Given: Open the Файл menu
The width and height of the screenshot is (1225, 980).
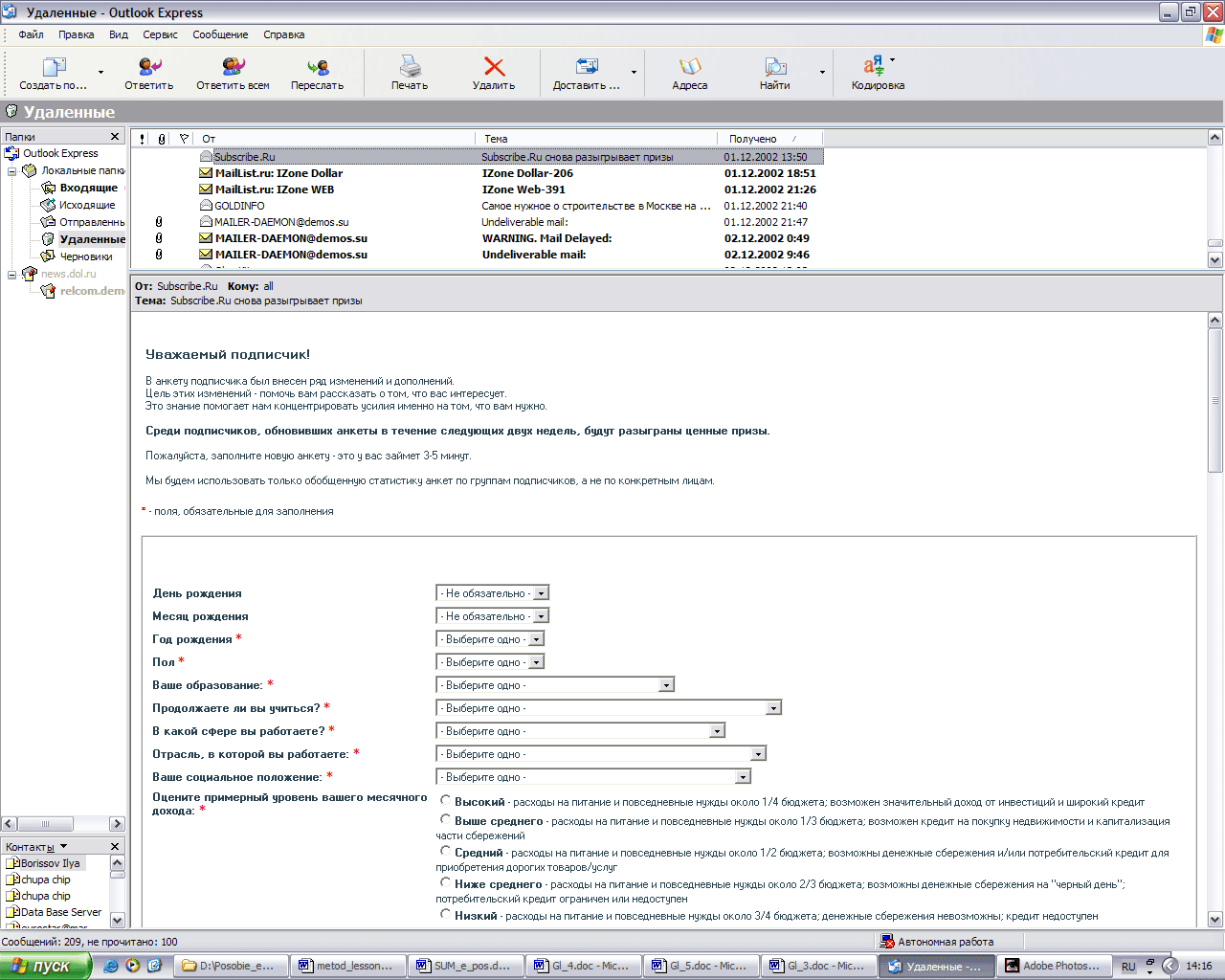Looking at the screenshot, I should 31,34.
